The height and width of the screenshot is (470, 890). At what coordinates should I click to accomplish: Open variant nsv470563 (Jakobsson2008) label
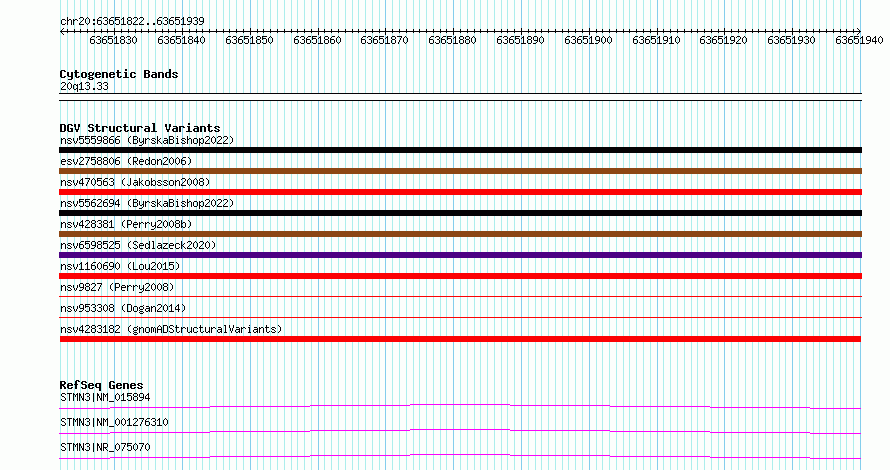tap(135, 182)
